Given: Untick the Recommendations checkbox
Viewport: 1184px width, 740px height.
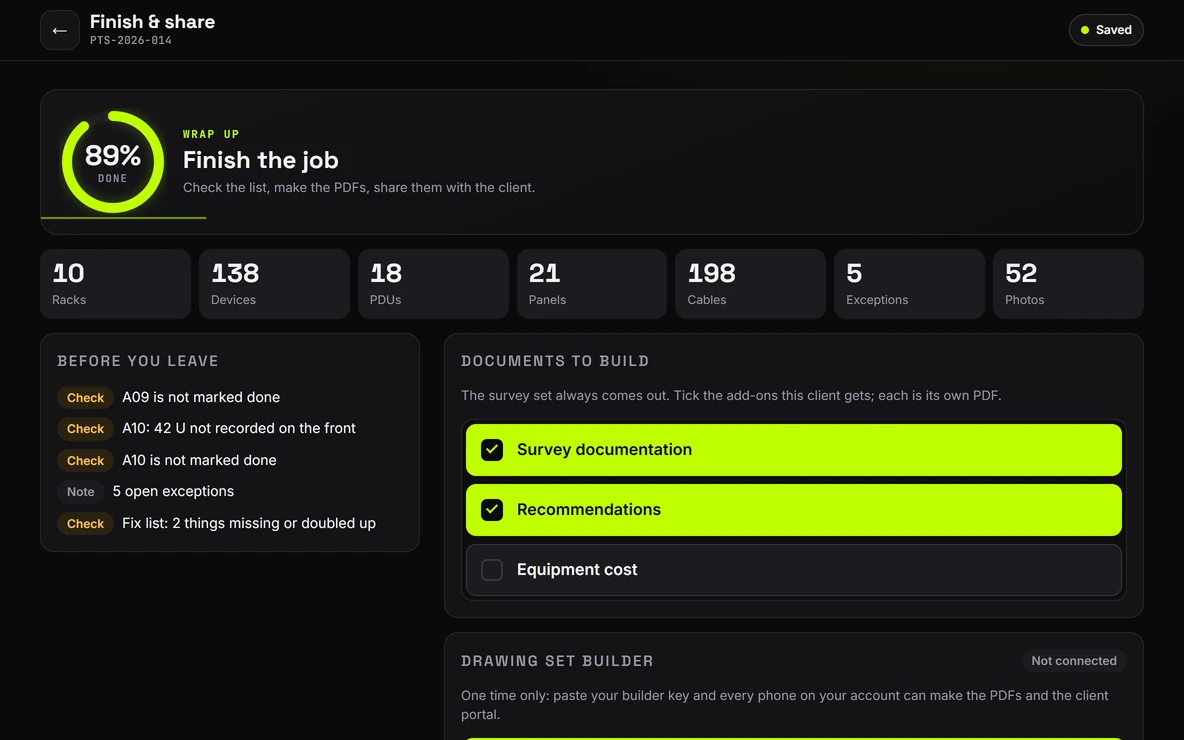Looking at the screenshot, I should pyautogui.click(x=492, y=510).
